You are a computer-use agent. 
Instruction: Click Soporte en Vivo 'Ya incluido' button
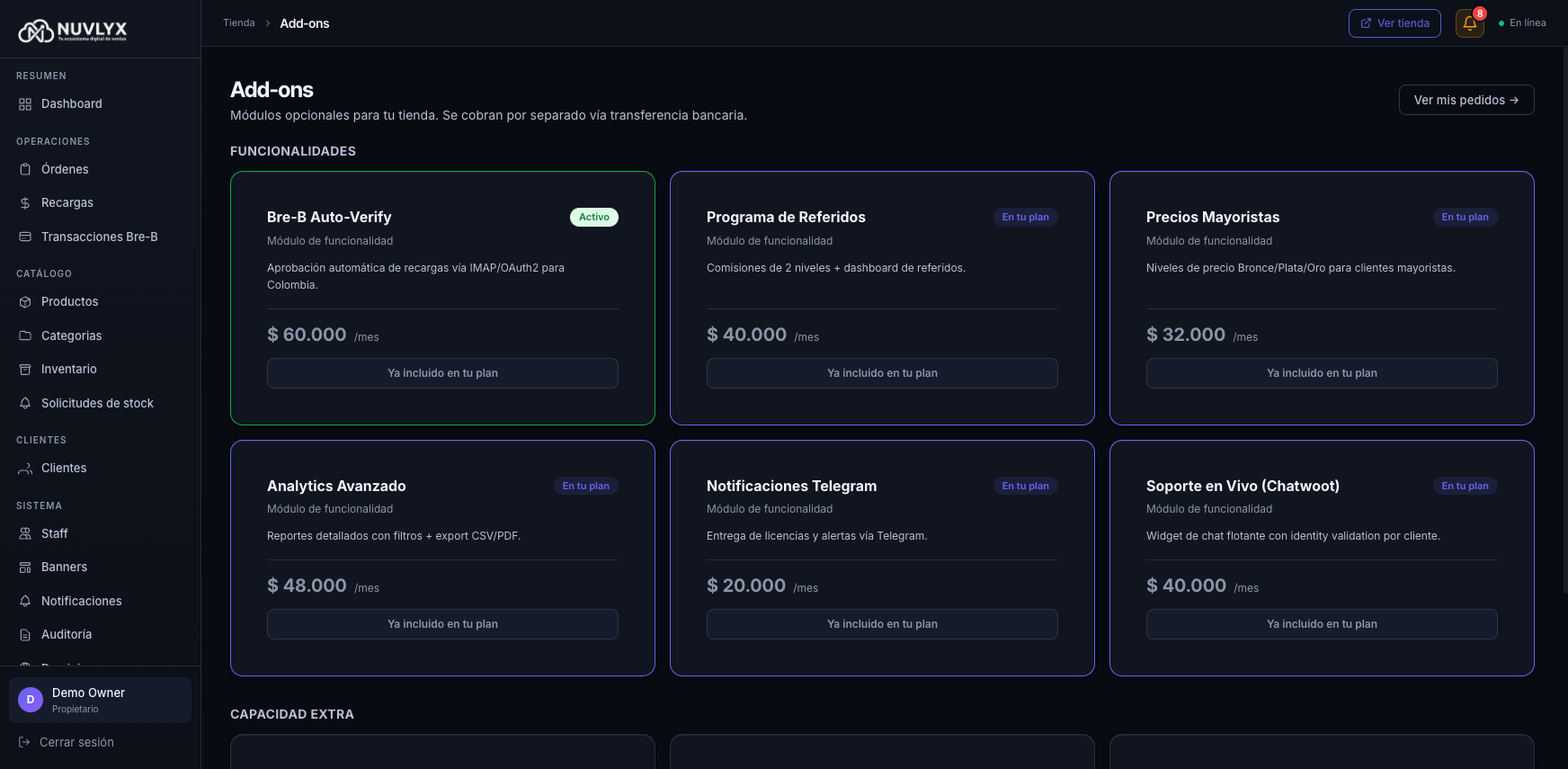click(1322, 624)
